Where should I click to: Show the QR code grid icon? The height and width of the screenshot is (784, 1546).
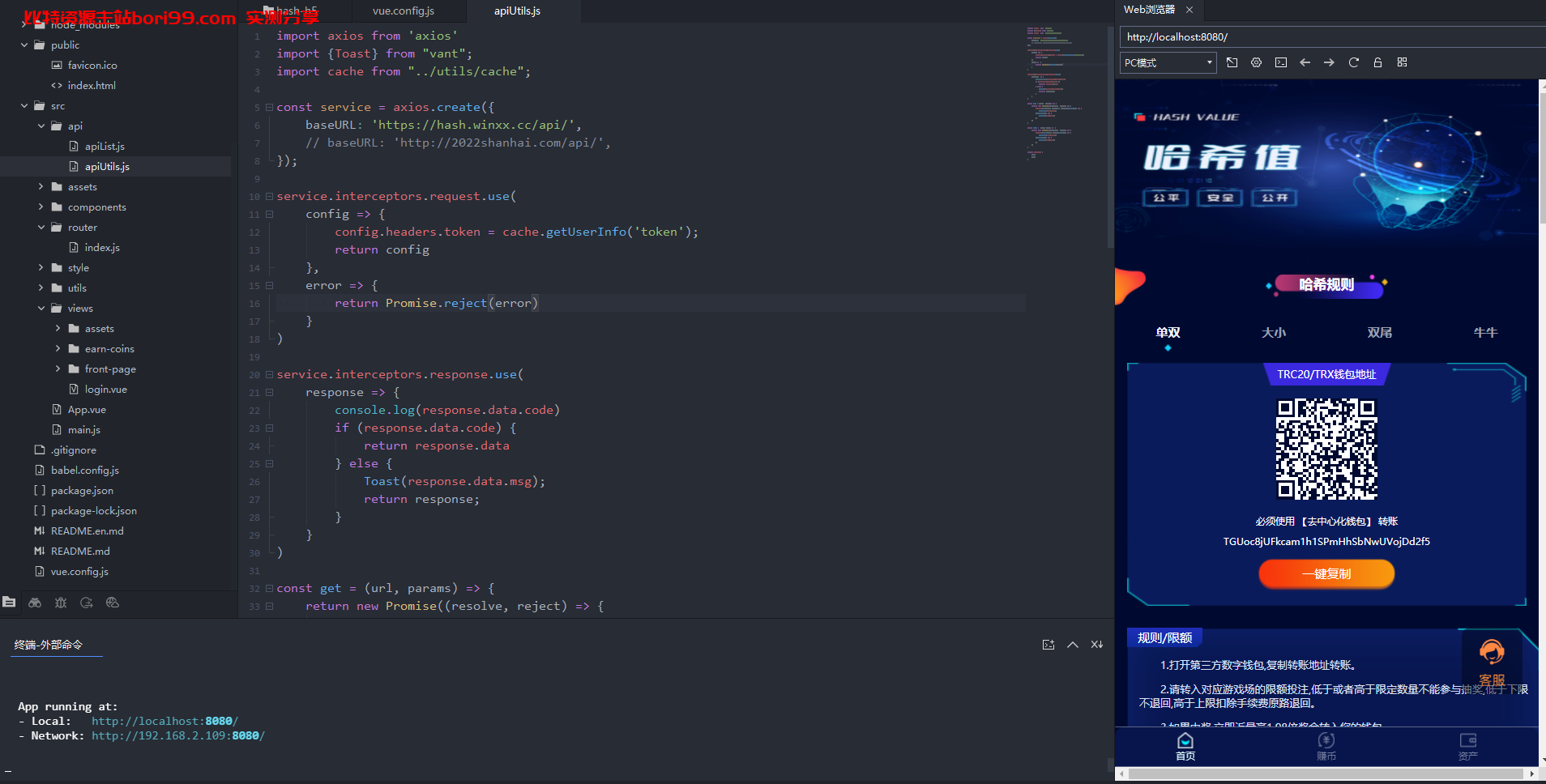(1402, 62)
